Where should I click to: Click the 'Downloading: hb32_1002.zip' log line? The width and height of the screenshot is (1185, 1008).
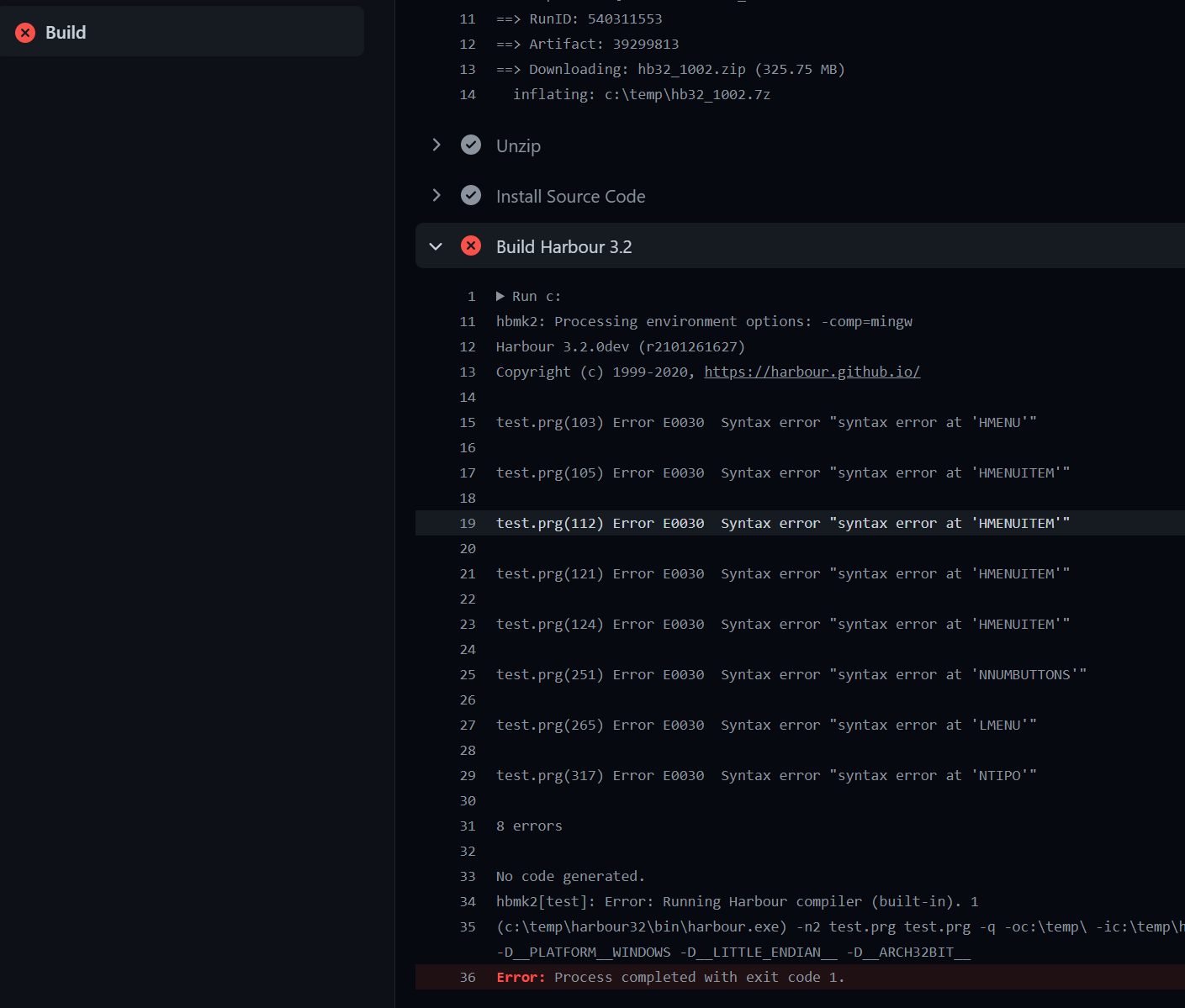[x=670, y=69]
